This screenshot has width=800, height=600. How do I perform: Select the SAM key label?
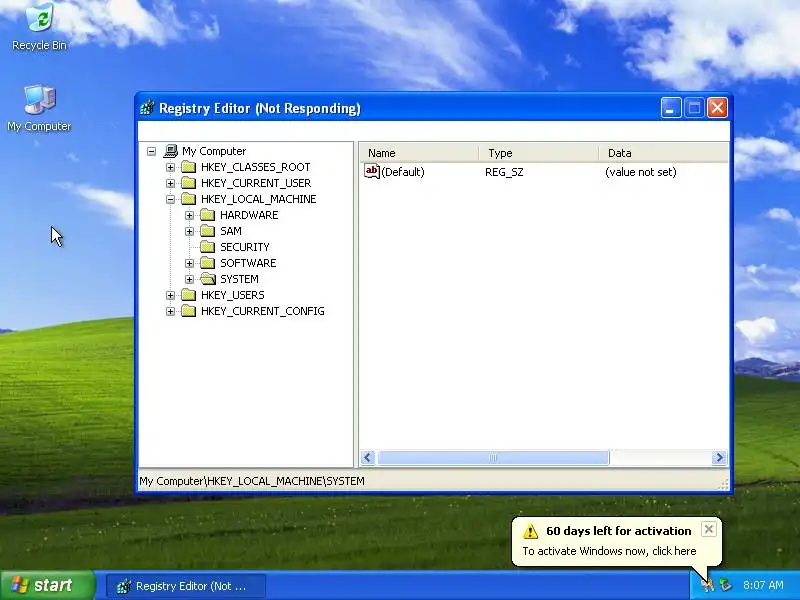click(231, 231)
